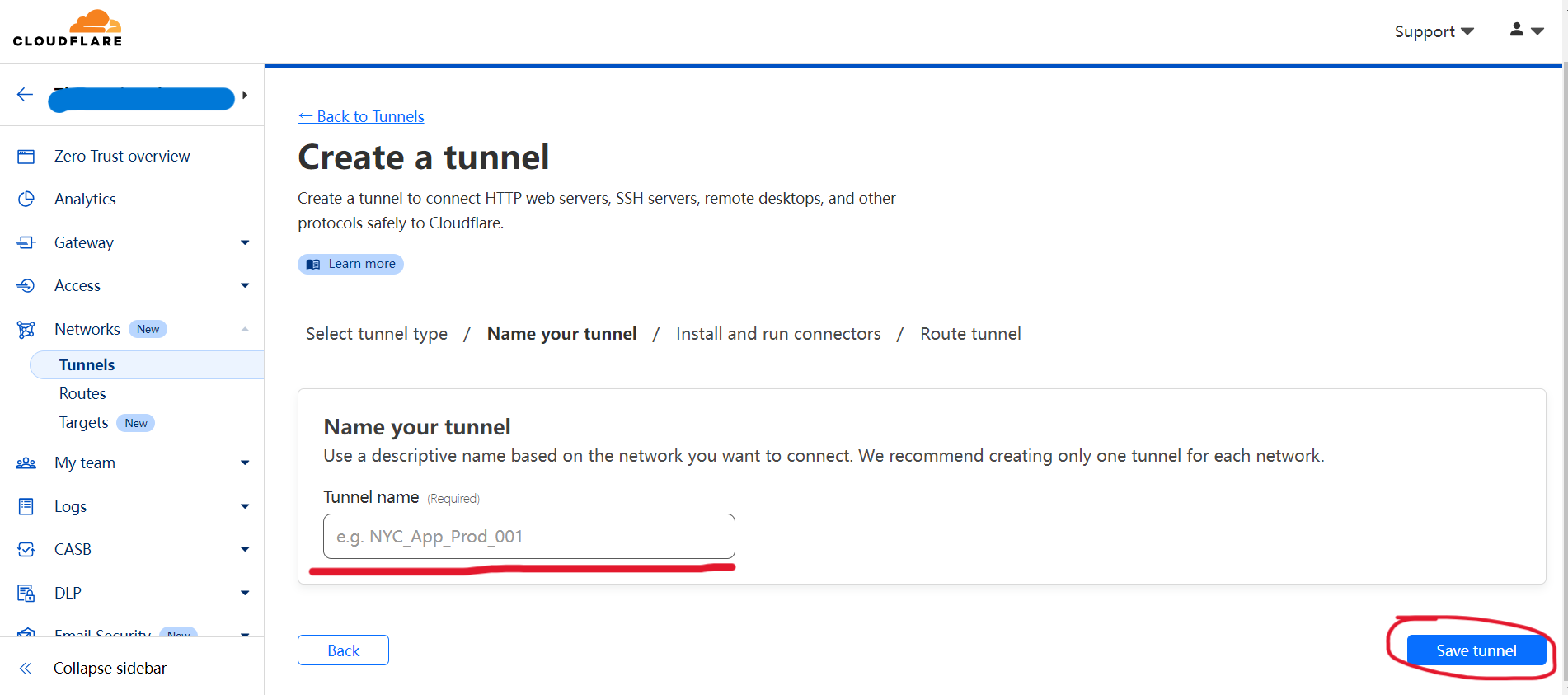Click New badge beside Networks
This screenshot has width=1568, height=695.
tap(148, 329)
